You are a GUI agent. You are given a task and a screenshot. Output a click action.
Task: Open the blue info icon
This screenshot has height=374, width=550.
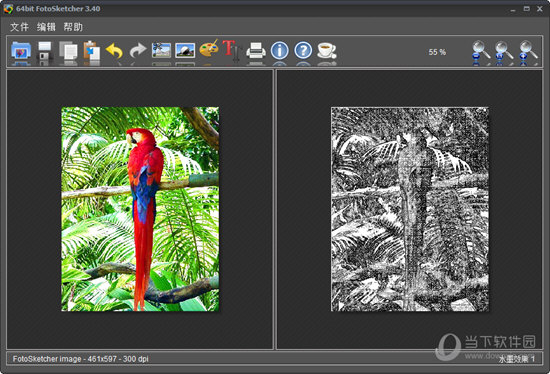[280, 50]
